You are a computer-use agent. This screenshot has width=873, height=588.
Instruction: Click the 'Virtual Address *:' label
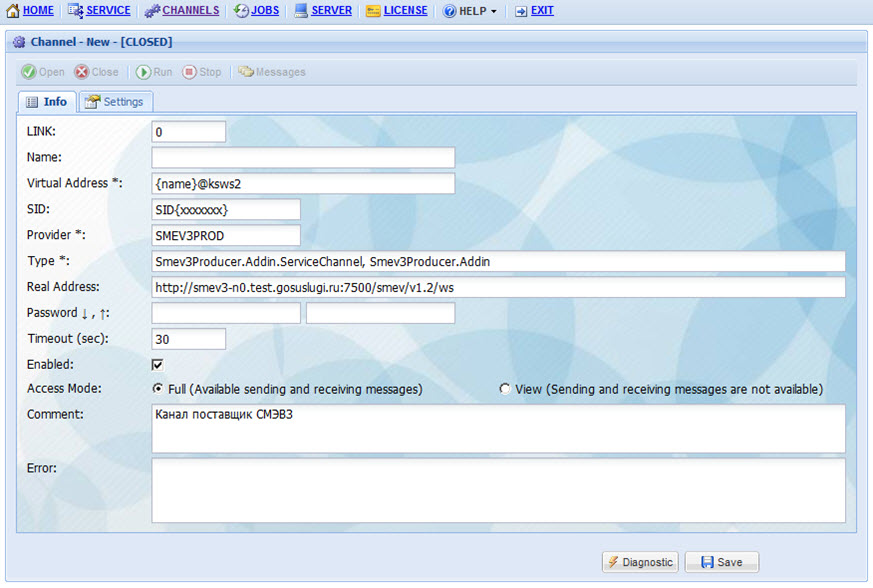pos(75,183)
